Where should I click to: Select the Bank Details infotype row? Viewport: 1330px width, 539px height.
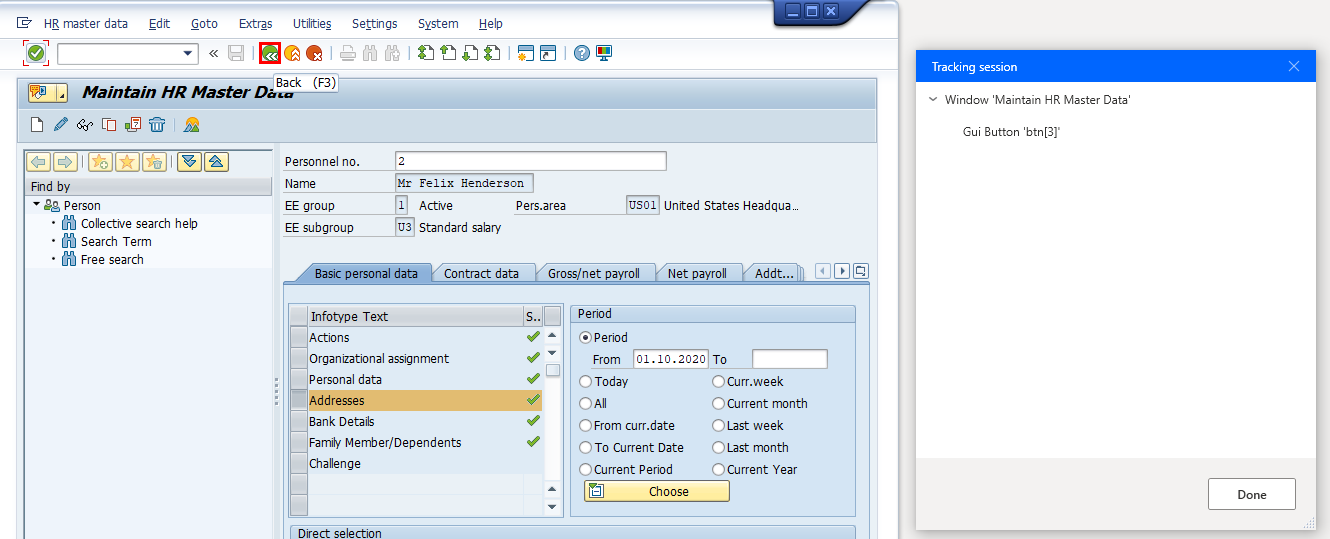point(416,421)
